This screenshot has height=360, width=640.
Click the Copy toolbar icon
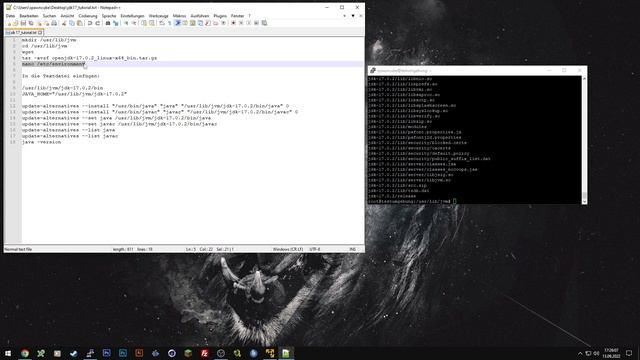(x=71, y=23)
